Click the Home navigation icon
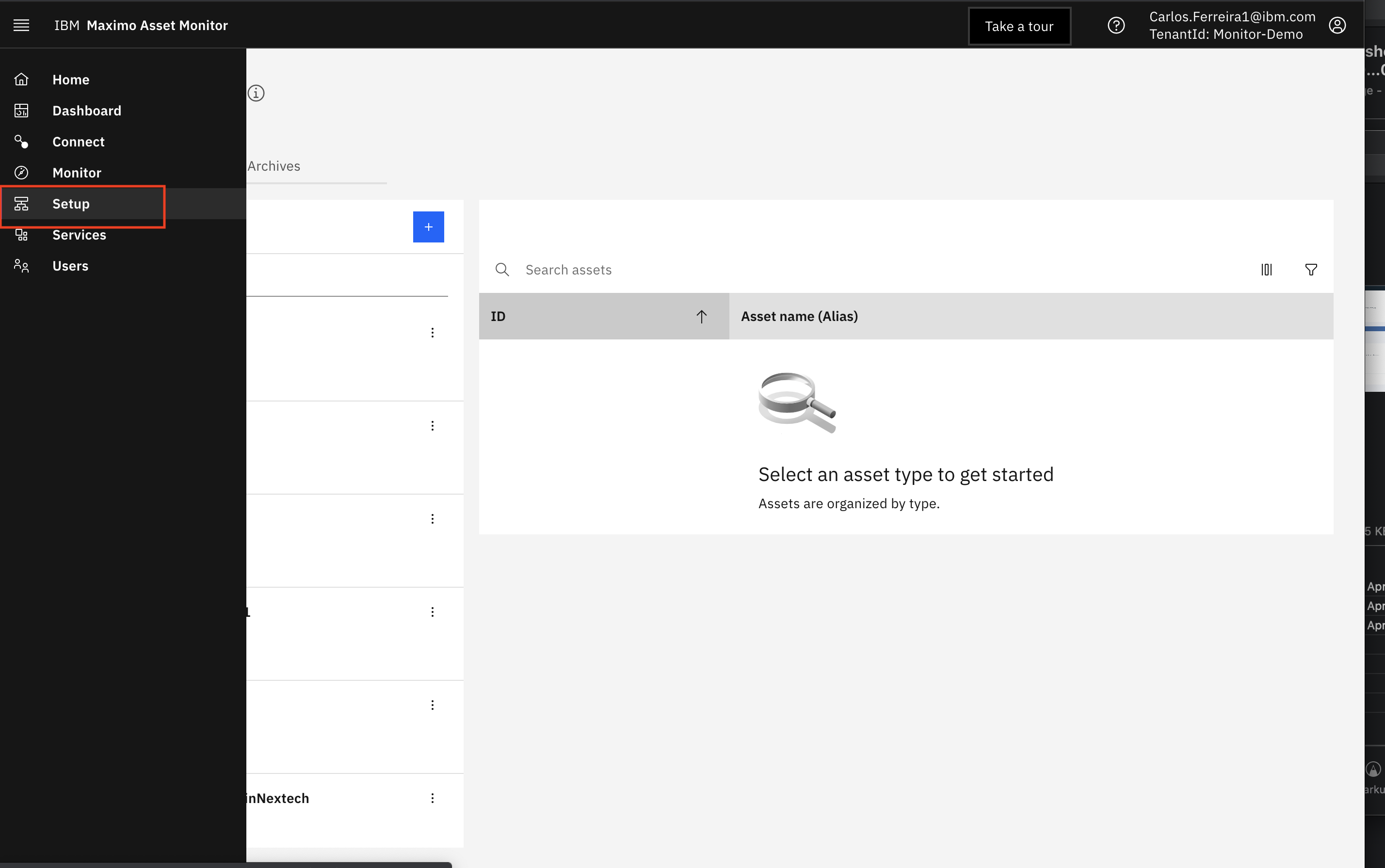The width and height of the screenshot is (1385, 868). point(22,79)
